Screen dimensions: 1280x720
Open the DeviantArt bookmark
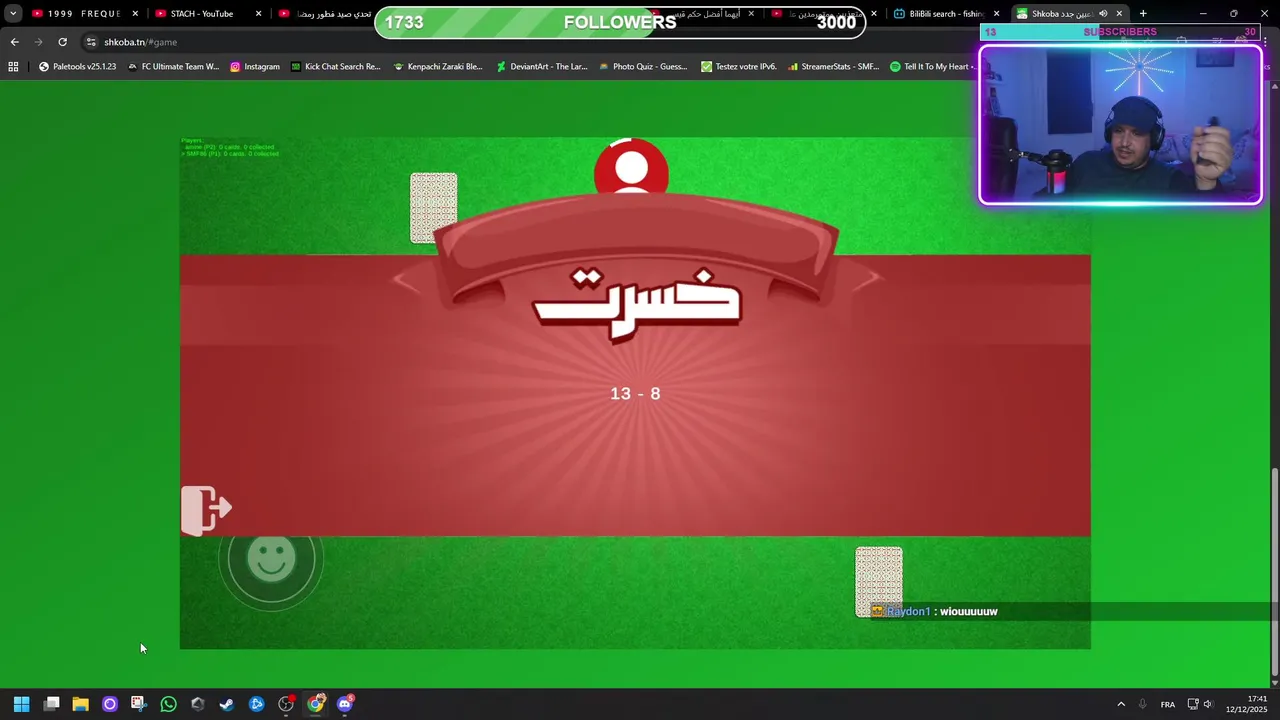coord(542,67)
